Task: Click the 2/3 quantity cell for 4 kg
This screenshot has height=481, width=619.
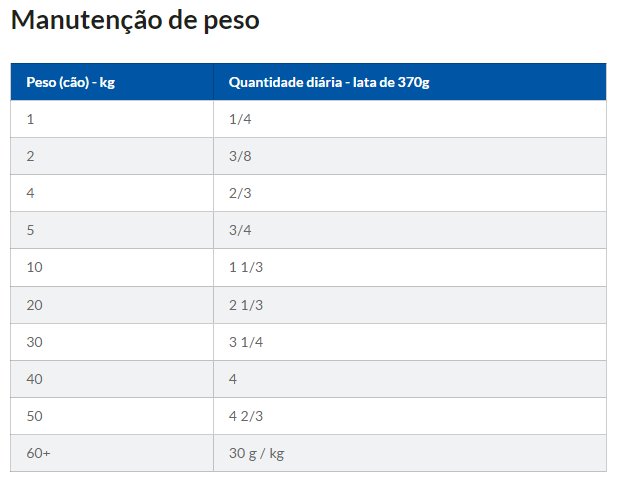Action: click(x=240, y=193)
